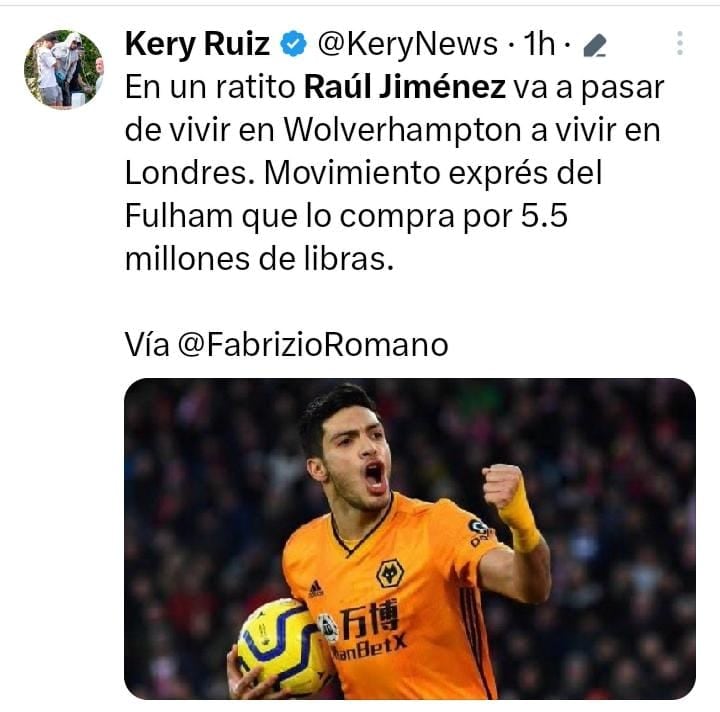Click the bold Raúl Jiménez name
Screen dimensions: 720x712
pyautogui.click(x=405, y=87)
